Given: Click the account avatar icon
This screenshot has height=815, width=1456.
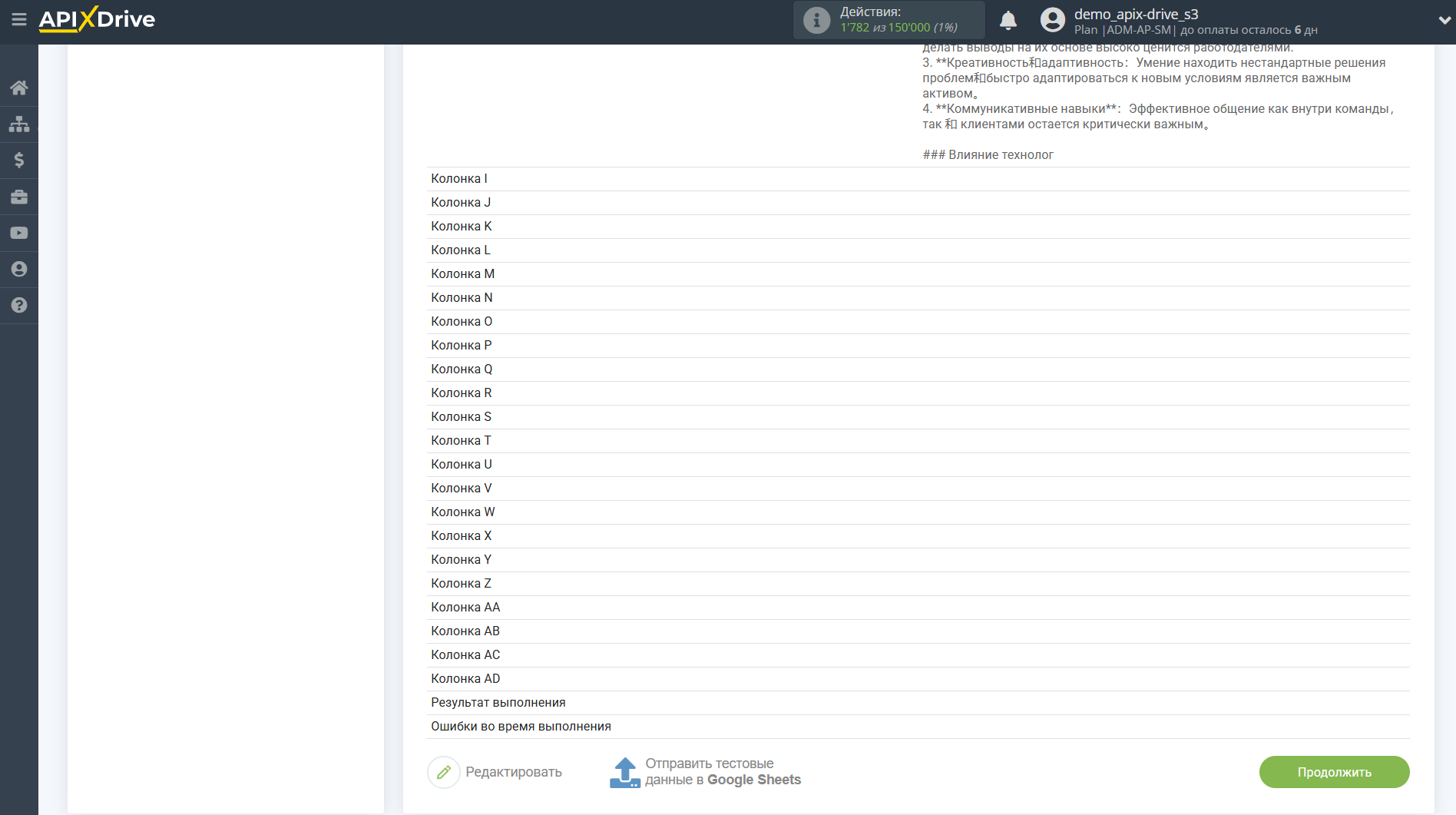Looking at the screenshot, I should point(1053,20).
